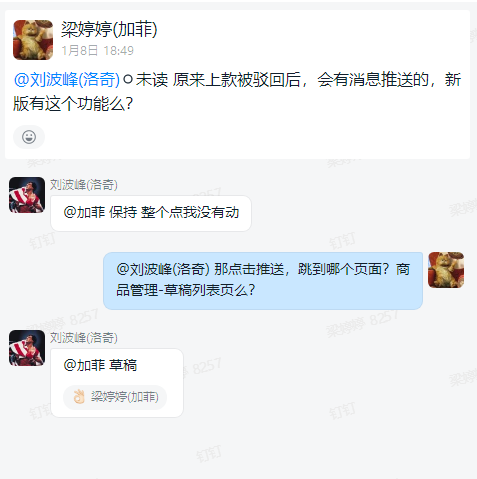Open Garfield avatar beside blue message bubble
Image resolution: width=477 pixels, height=479 pixels.
(x=446, y=270)
